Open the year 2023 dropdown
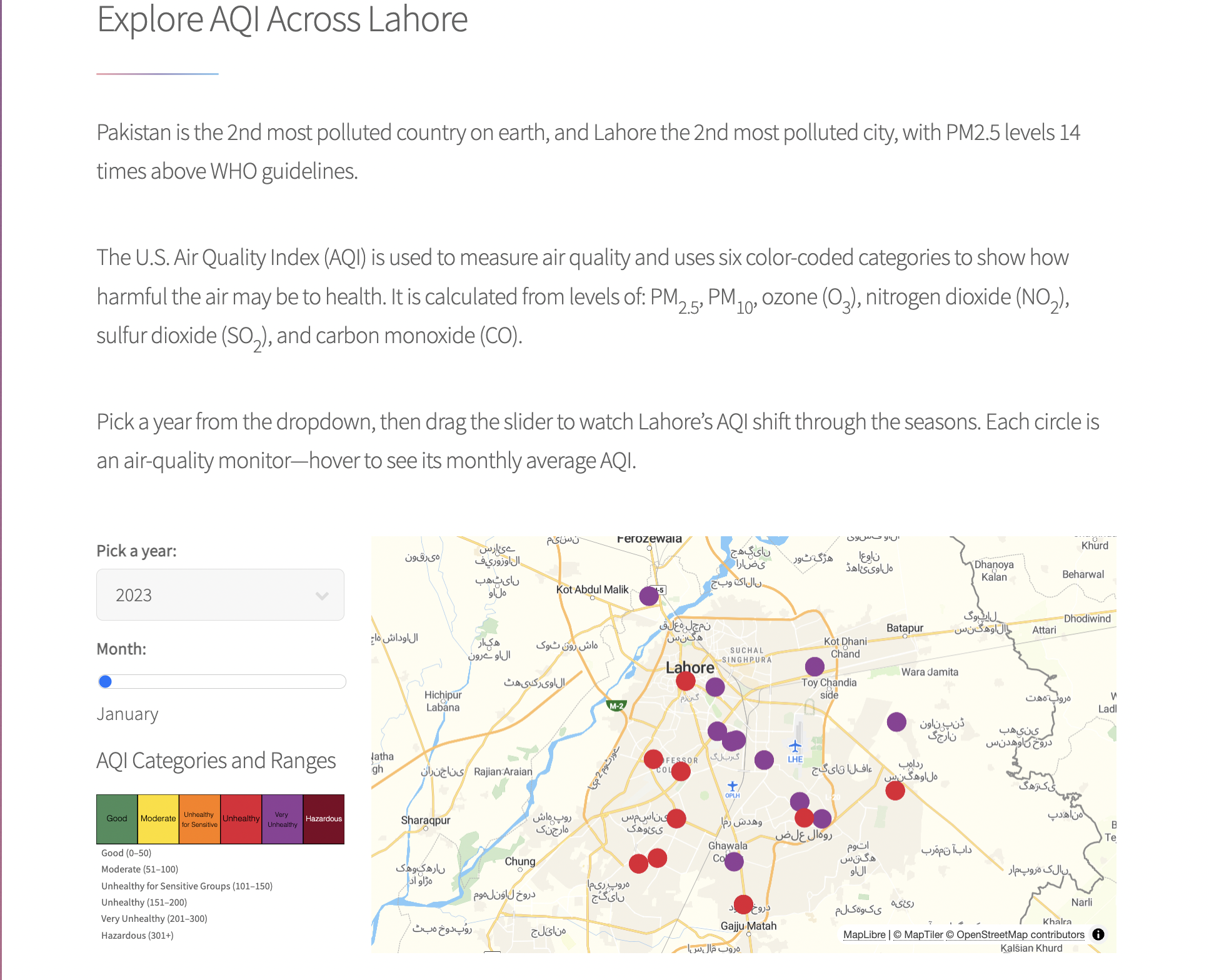 coord(219,594)
